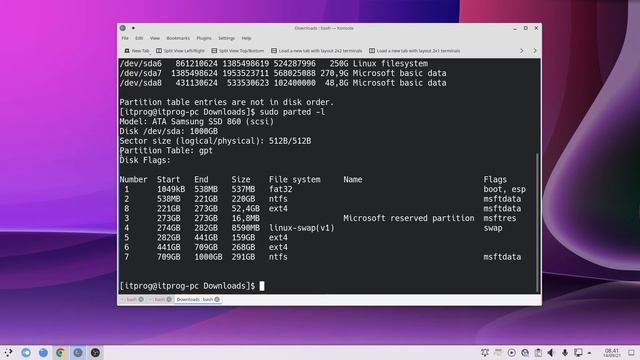Image resolution: width=640 pixels, height=360 pixels.
Task: Open the Help menu
Action: click(246, 38)
